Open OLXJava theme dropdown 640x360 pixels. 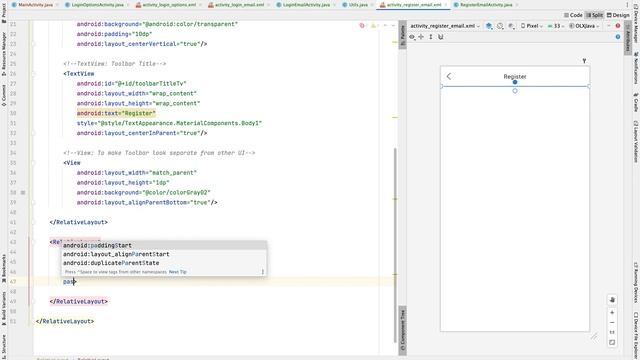[584, 26]
